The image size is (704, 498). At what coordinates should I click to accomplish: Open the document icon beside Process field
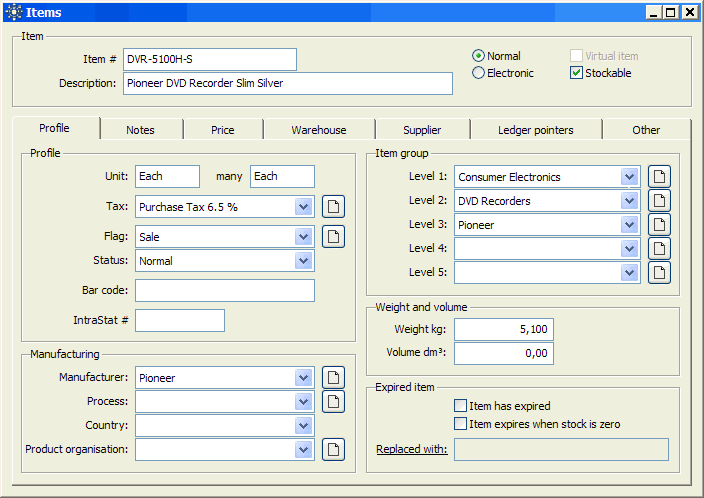333,401
